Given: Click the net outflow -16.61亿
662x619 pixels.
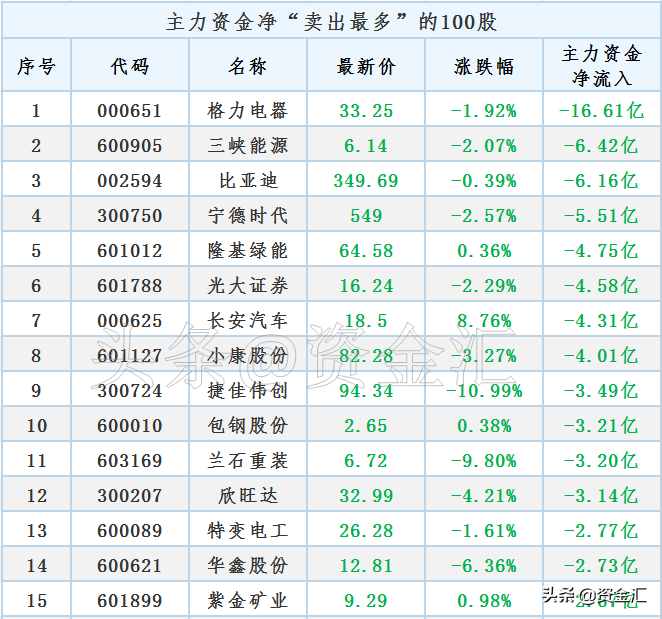Looking at the screenshot, I should [601, 111].
